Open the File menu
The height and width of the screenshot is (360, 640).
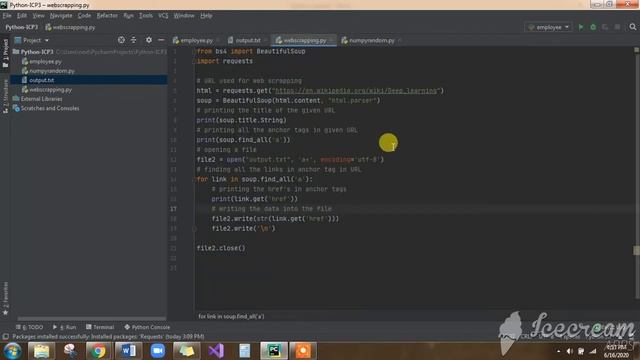pyautogui.click(x=7, y=16)
